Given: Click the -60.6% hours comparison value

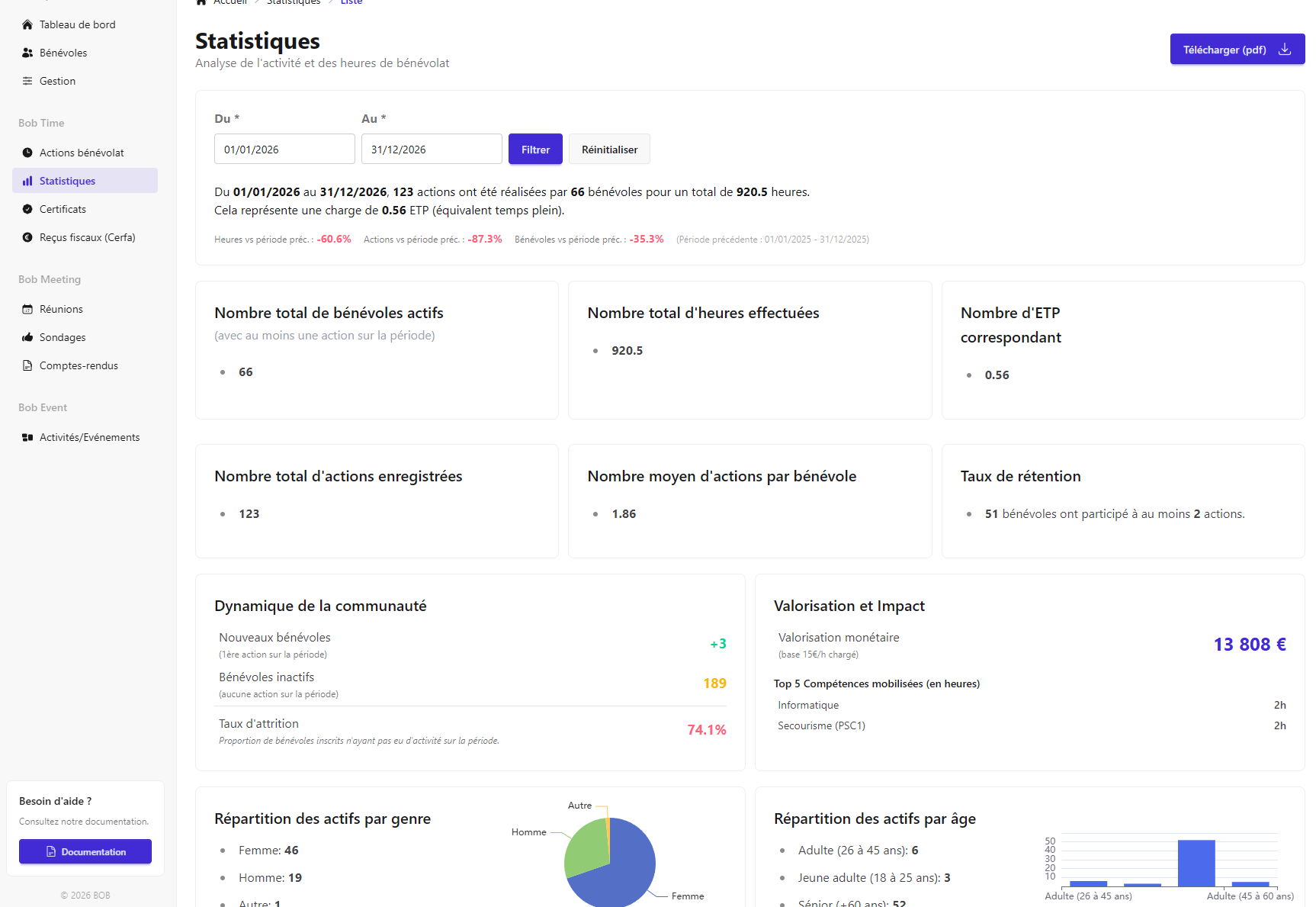Looking at the screenshot, I should point(334,239).
